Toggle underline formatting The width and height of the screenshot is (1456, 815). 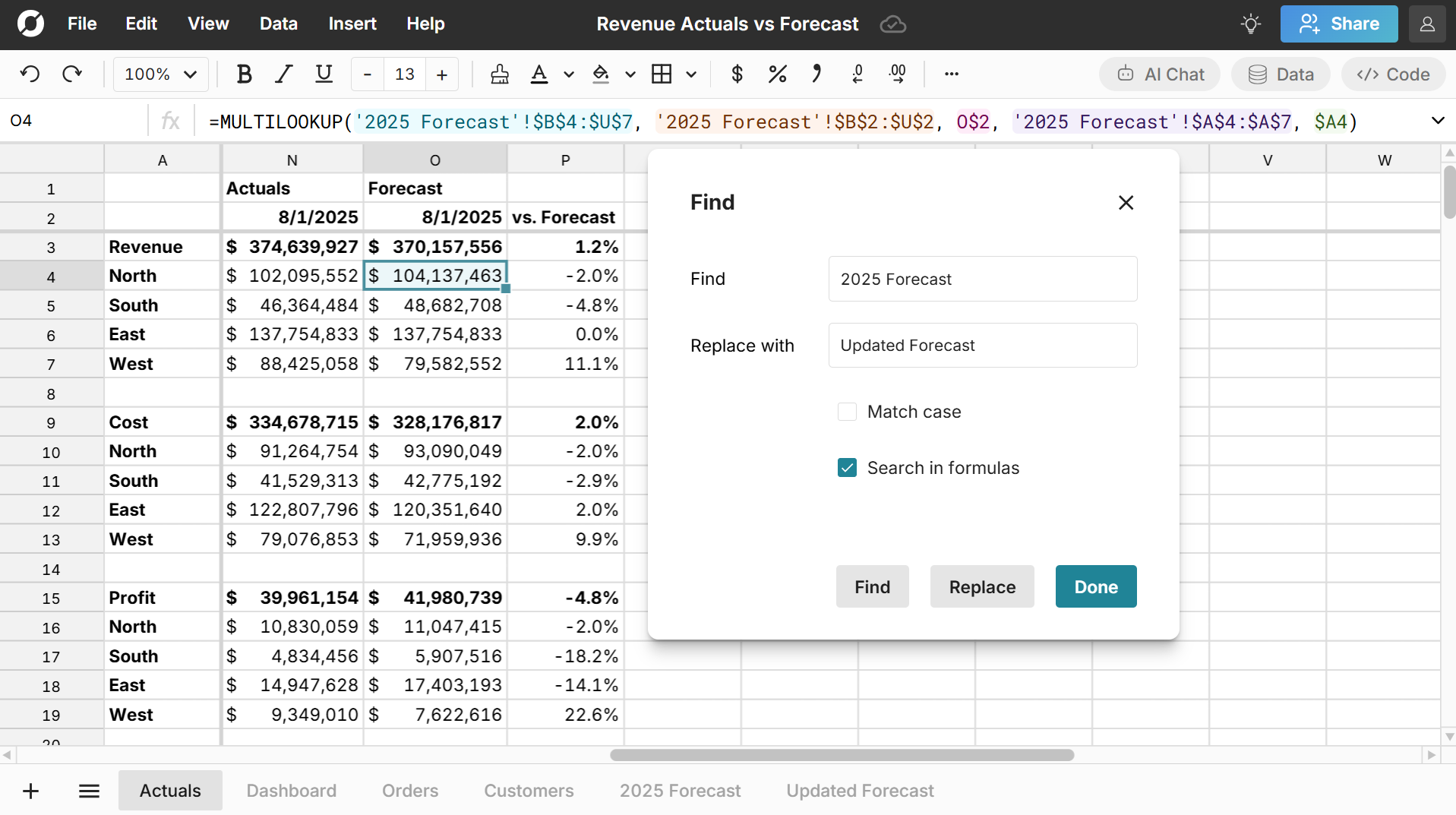(x=324, y=74)
